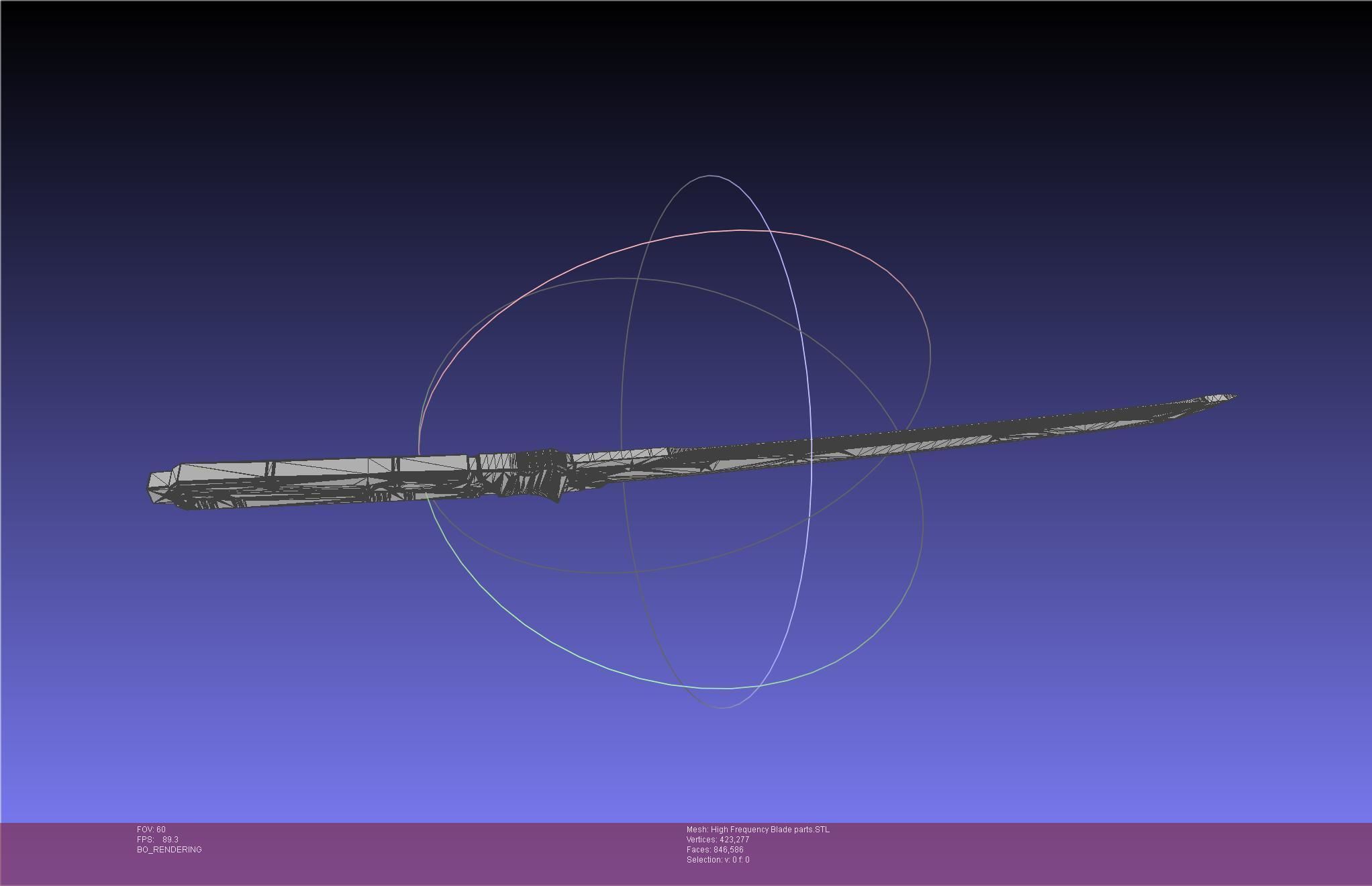Click the top of the vertical trackball circle
The image size is (1372, 886).
tap(710, 176)
